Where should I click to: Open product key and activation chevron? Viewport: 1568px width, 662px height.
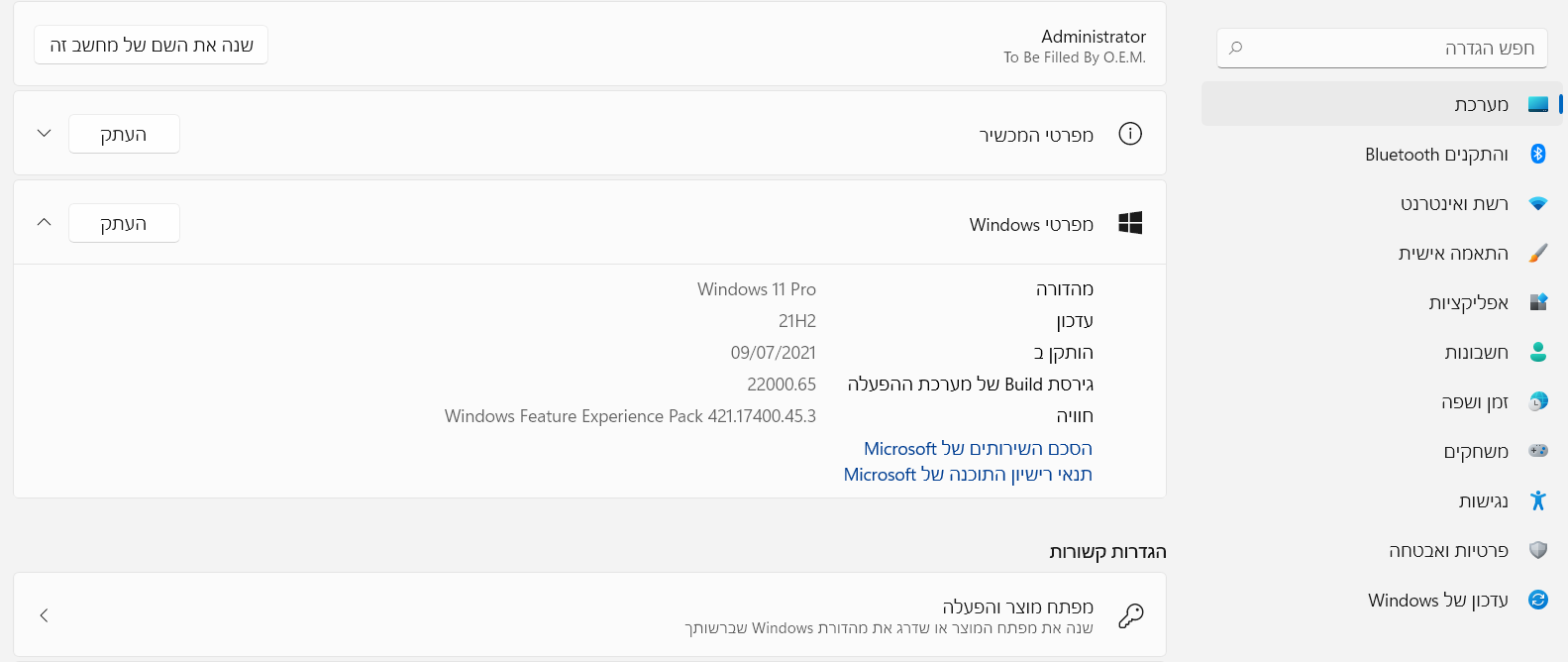[x=44, y=615]
